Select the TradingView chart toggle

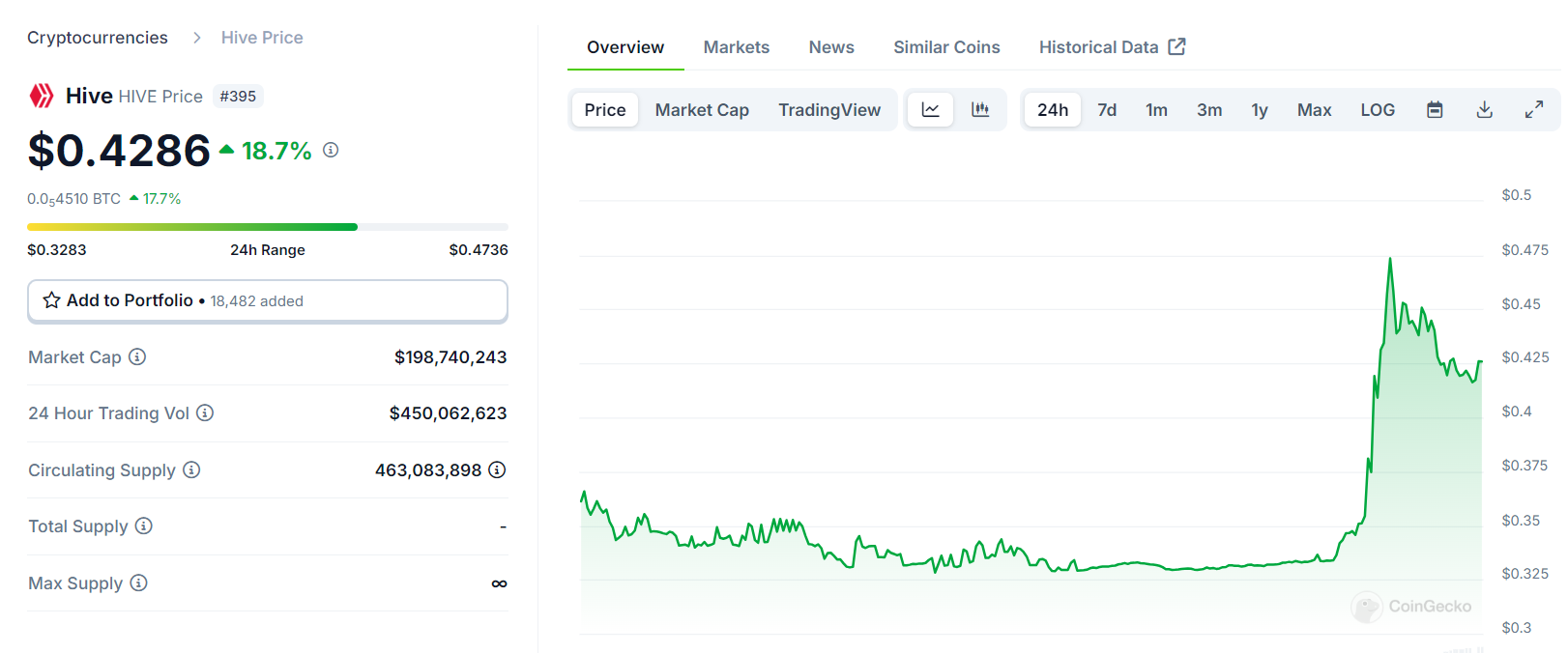click(829, 110)
